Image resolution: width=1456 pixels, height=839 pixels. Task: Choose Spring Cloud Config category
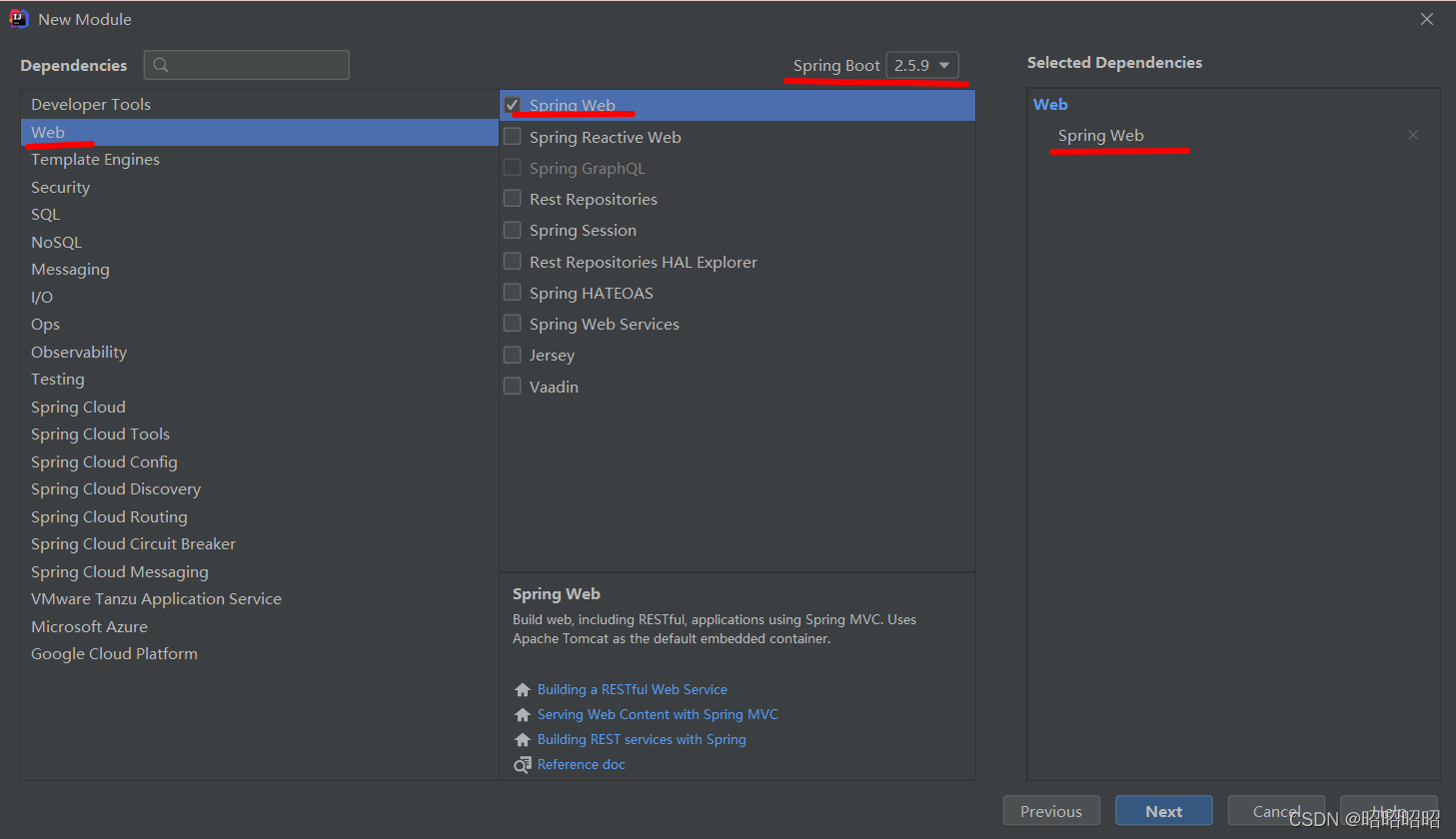point(259,461)
